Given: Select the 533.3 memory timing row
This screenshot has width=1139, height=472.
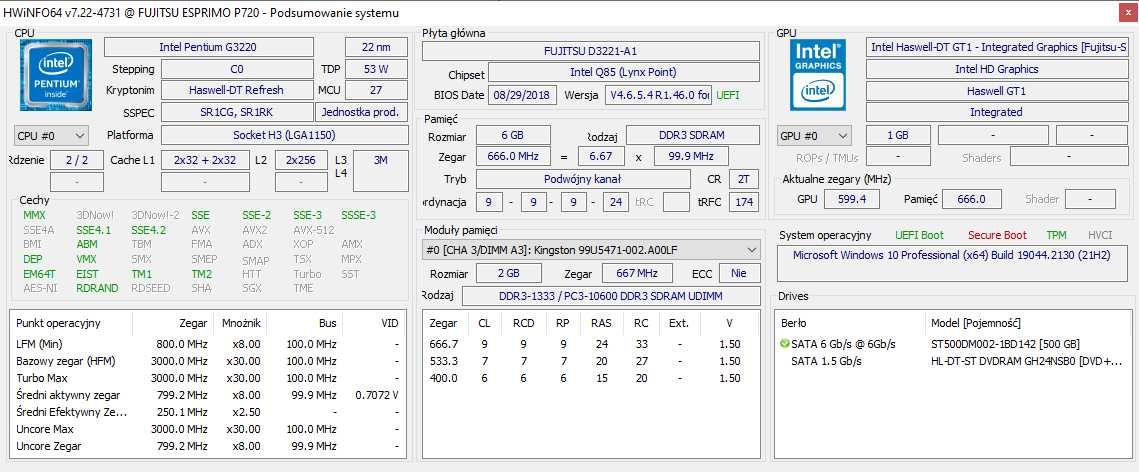Looking at the screenshot, I should point(591,361).
